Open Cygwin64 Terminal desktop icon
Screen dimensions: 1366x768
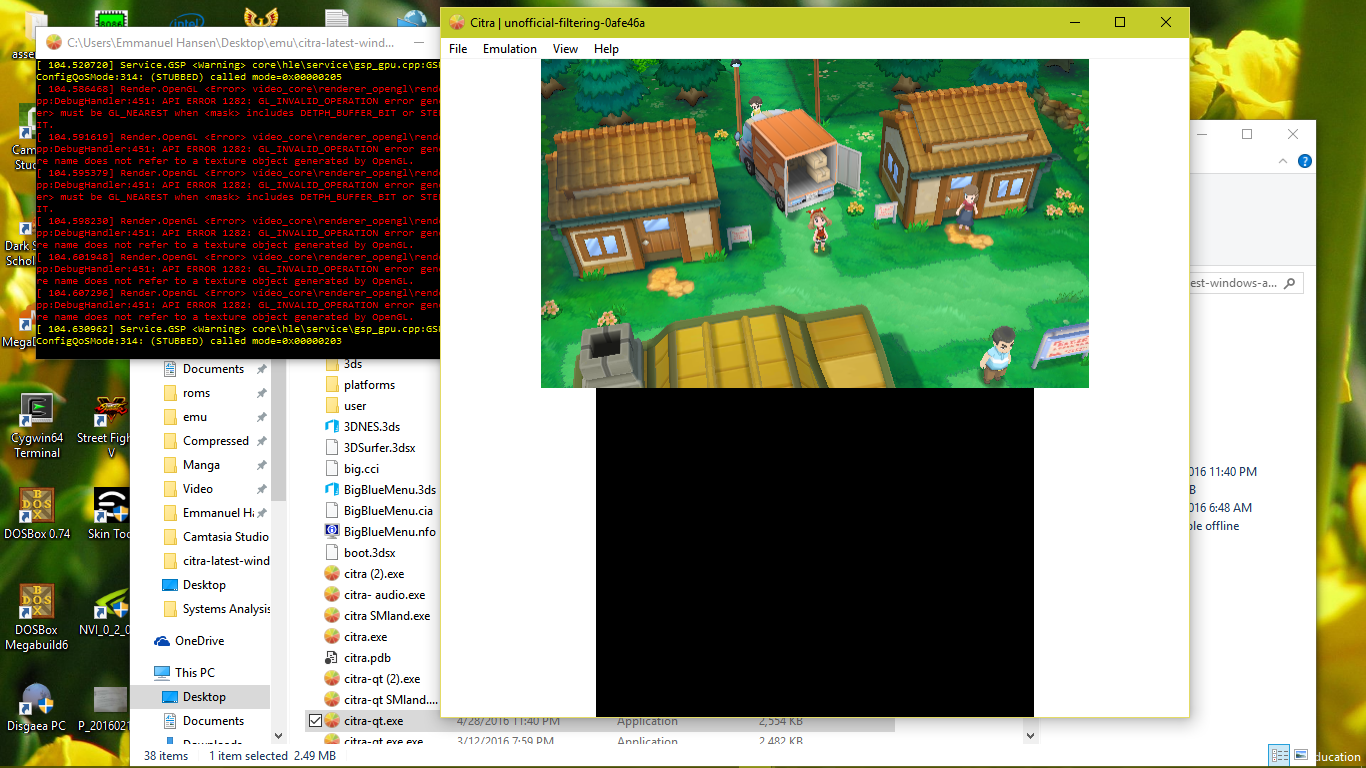coord(37,426)
